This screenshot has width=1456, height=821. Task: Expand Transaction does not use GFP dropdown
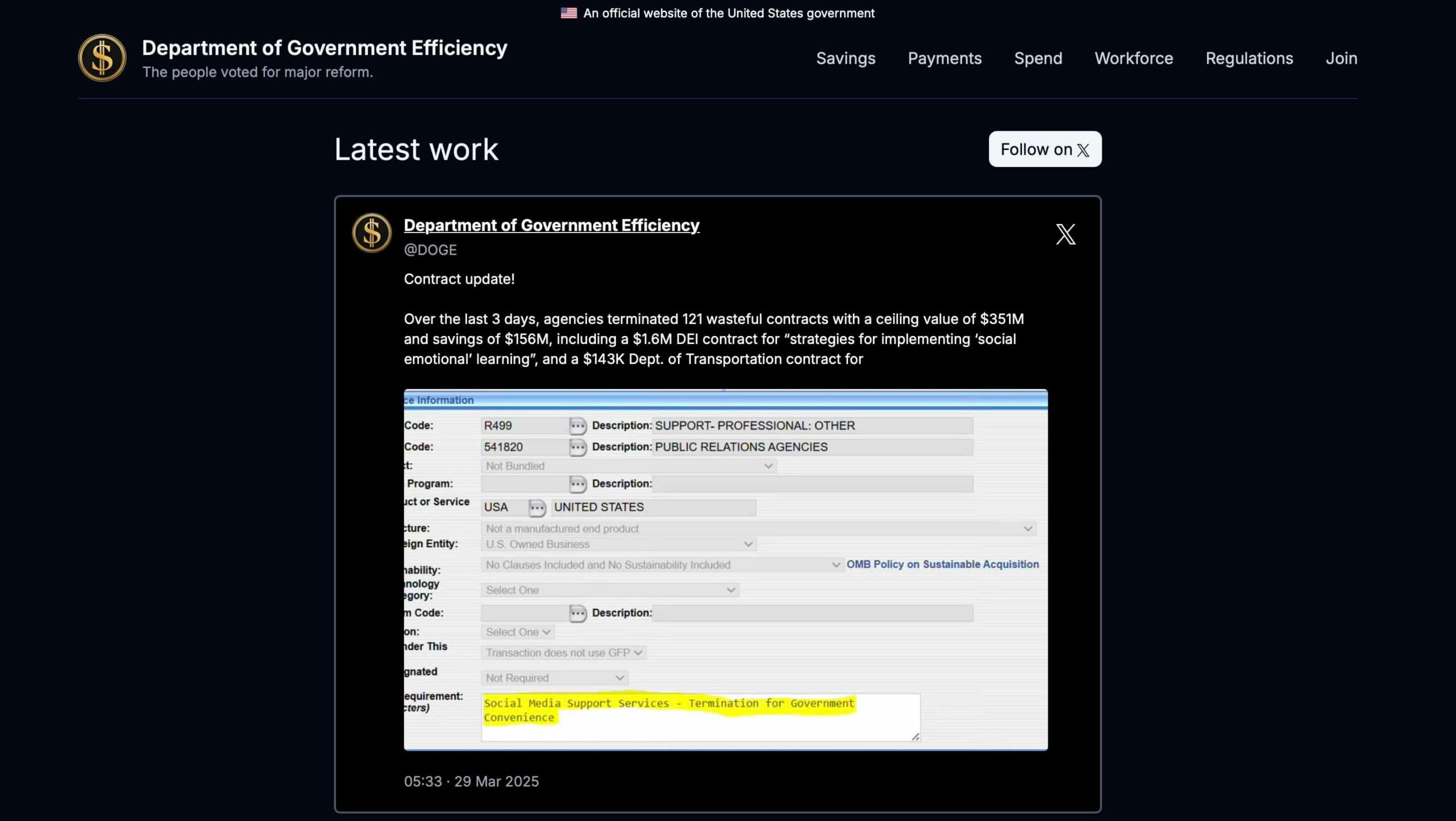tap(563, 653)
